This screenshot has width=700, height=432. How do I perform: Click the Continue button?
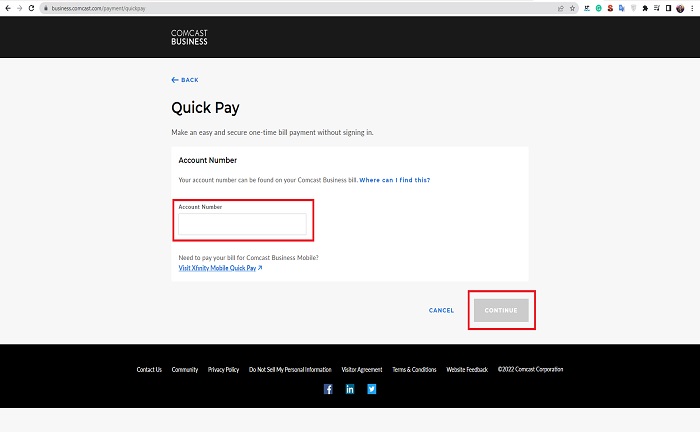[x=501, y=310]
